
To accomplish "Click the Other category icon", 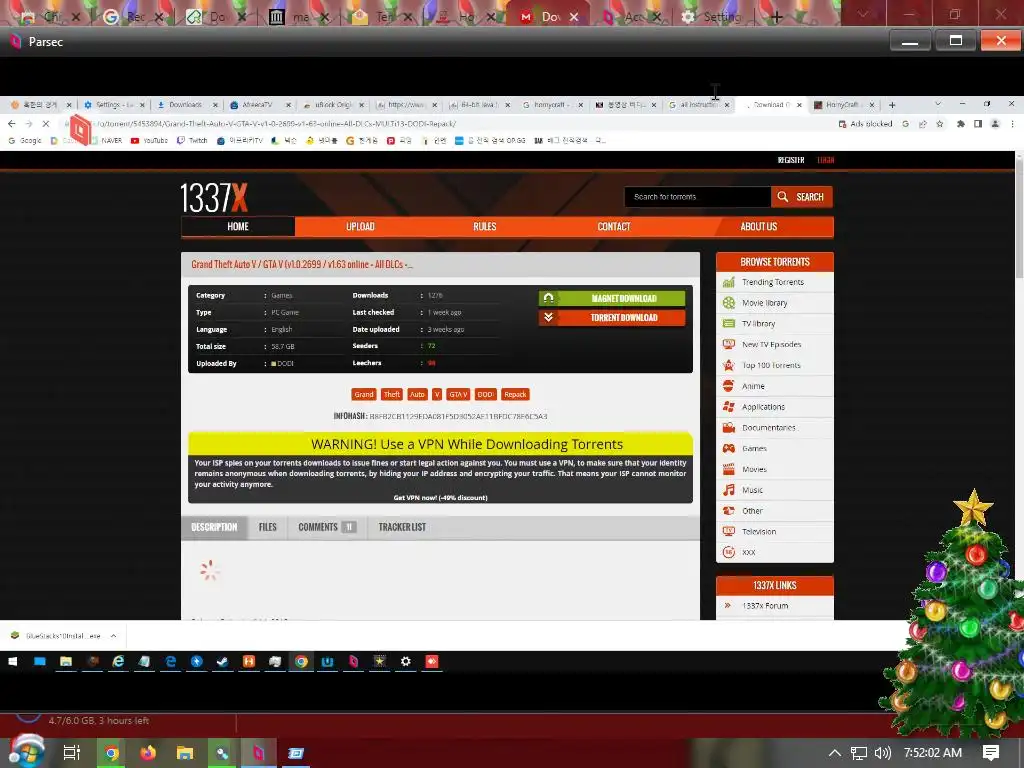I will coord(729,511).
